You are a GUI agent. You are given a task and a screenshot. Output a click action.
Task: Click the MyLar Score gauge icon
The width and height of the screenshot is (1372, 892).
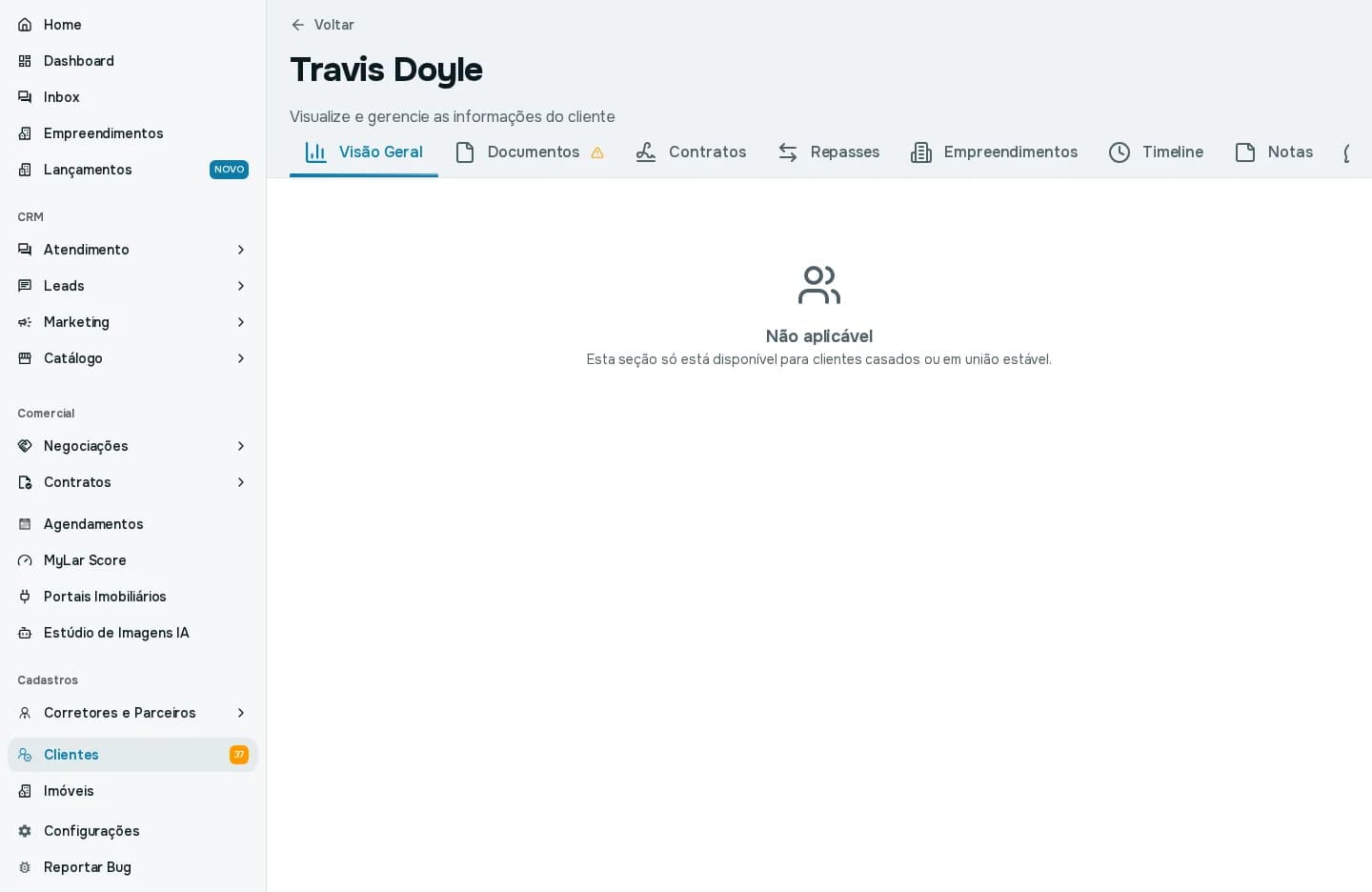coord(25,560)
